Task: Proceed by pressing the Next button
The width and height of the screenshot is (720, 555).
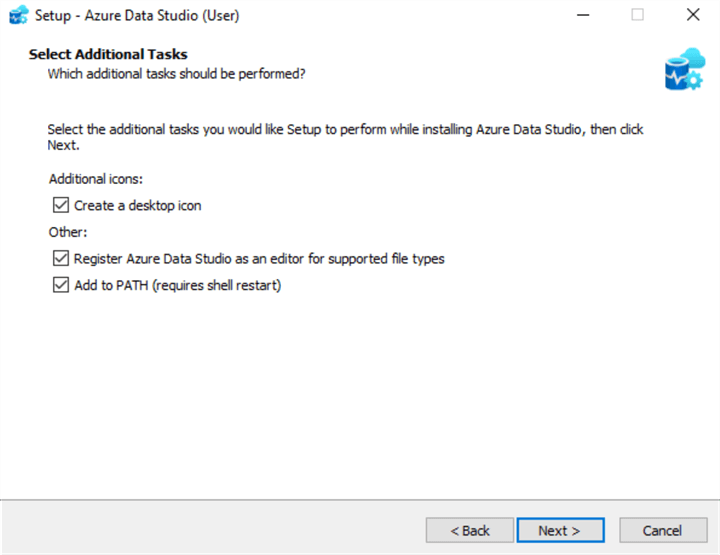Action: coord(560,530)
